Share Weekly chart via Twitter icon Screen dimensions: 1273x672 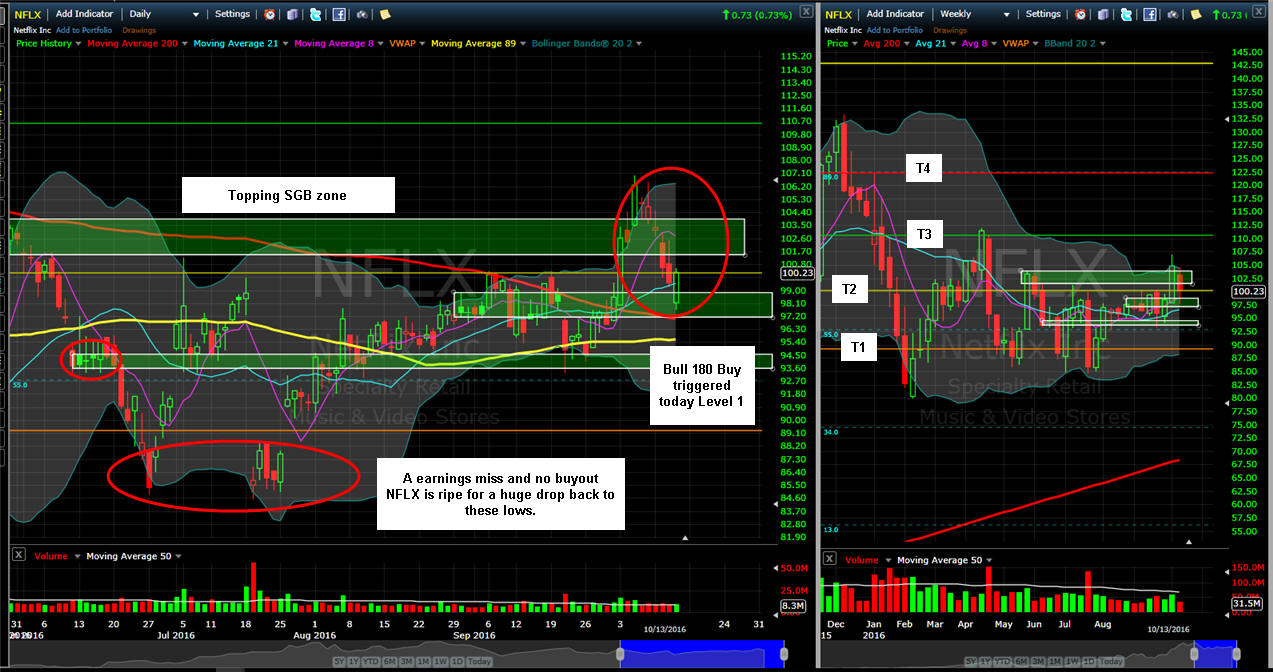[x=1126, y=14]
